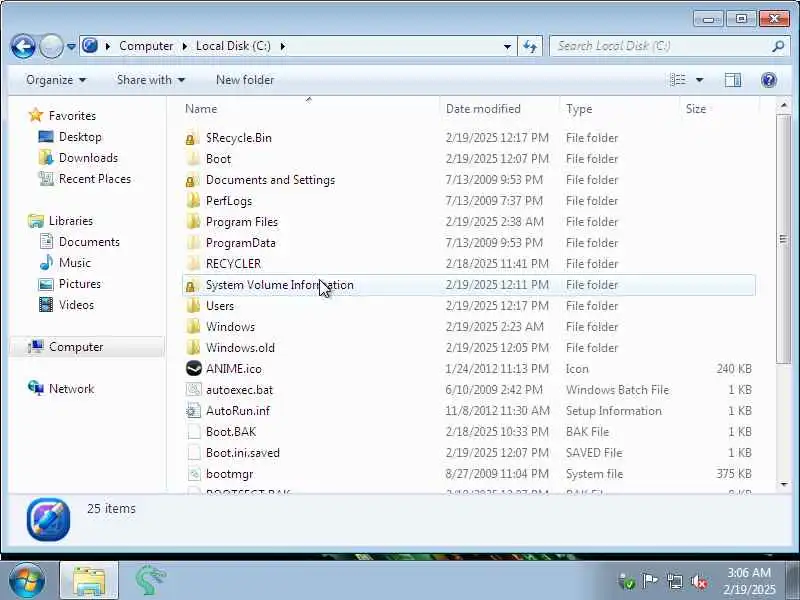Screen dimensions: 800x600
Task: Select the $Recycle.Bin folder icon
Action: coord(193,138)
